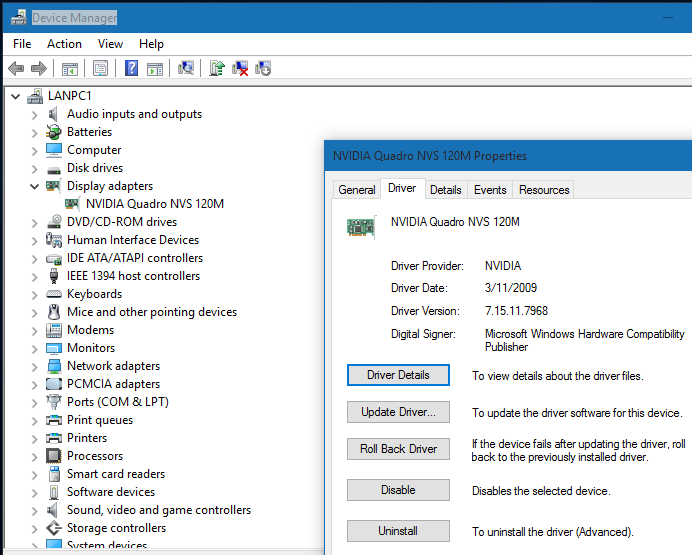
Task: Click the Forward arrow toolbar icon
Action: [39, 68]
